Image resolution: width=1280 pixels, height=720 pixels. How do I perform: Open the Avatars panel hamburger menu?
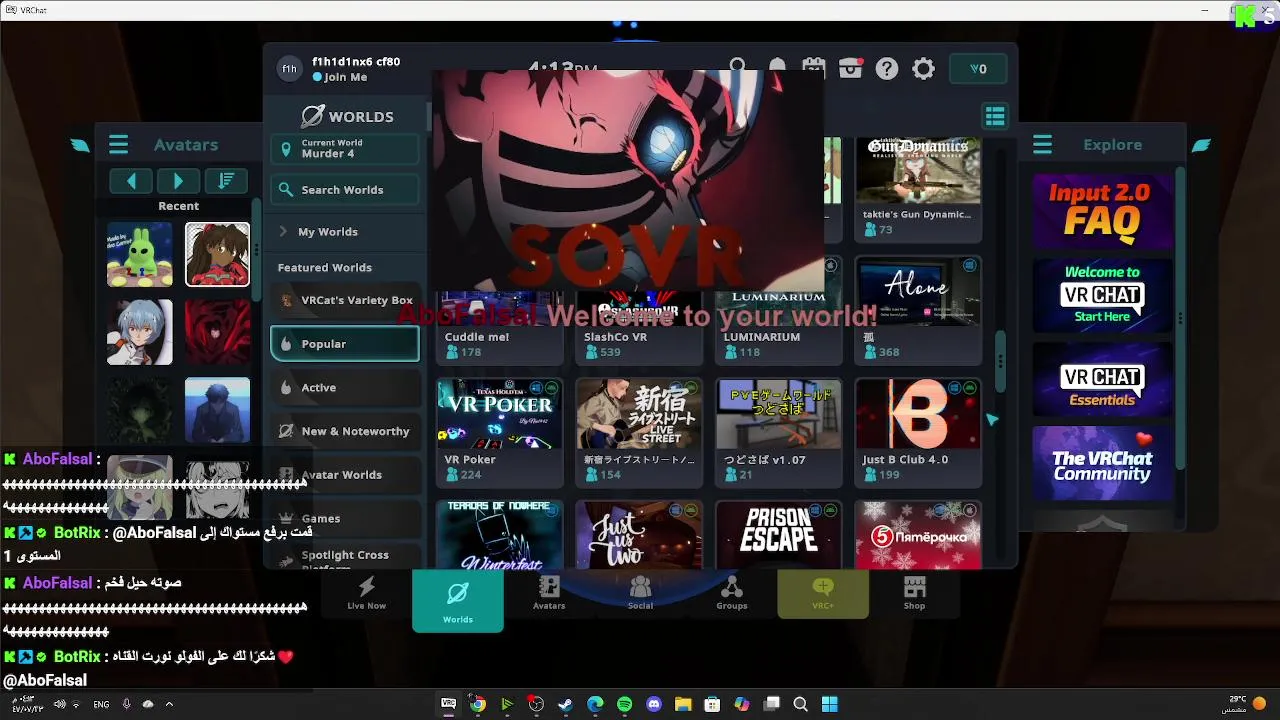click(x=118, y=145)
